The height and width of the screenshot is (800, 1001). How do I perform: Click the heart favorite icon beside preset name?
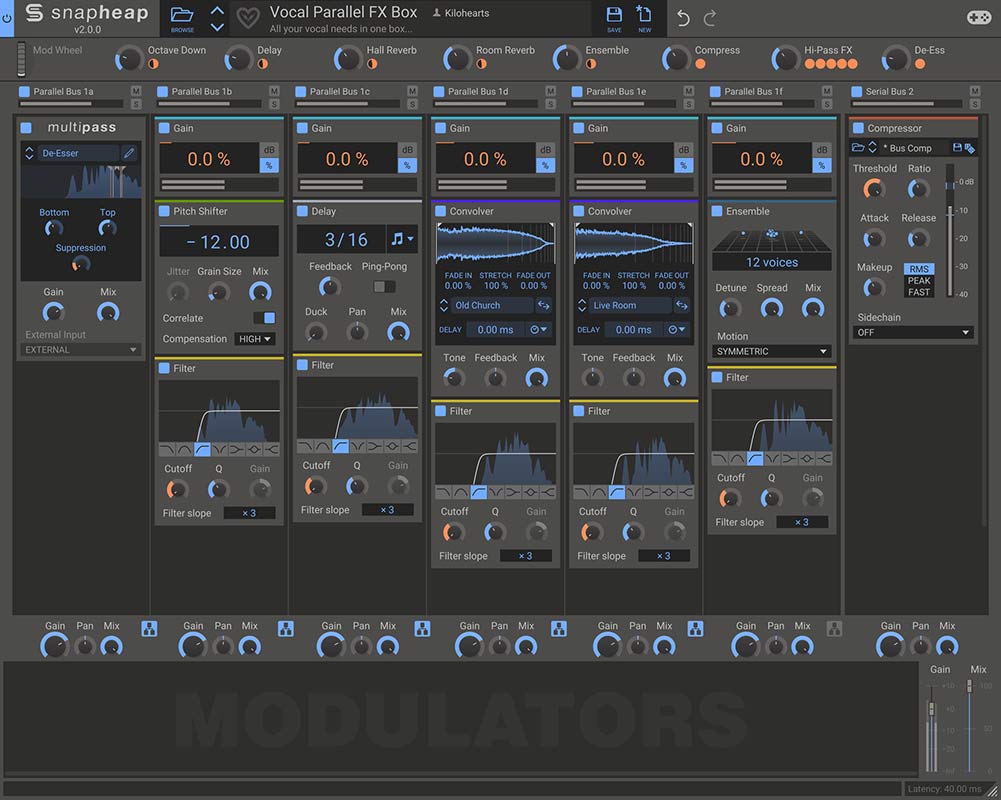pos(247,17)
